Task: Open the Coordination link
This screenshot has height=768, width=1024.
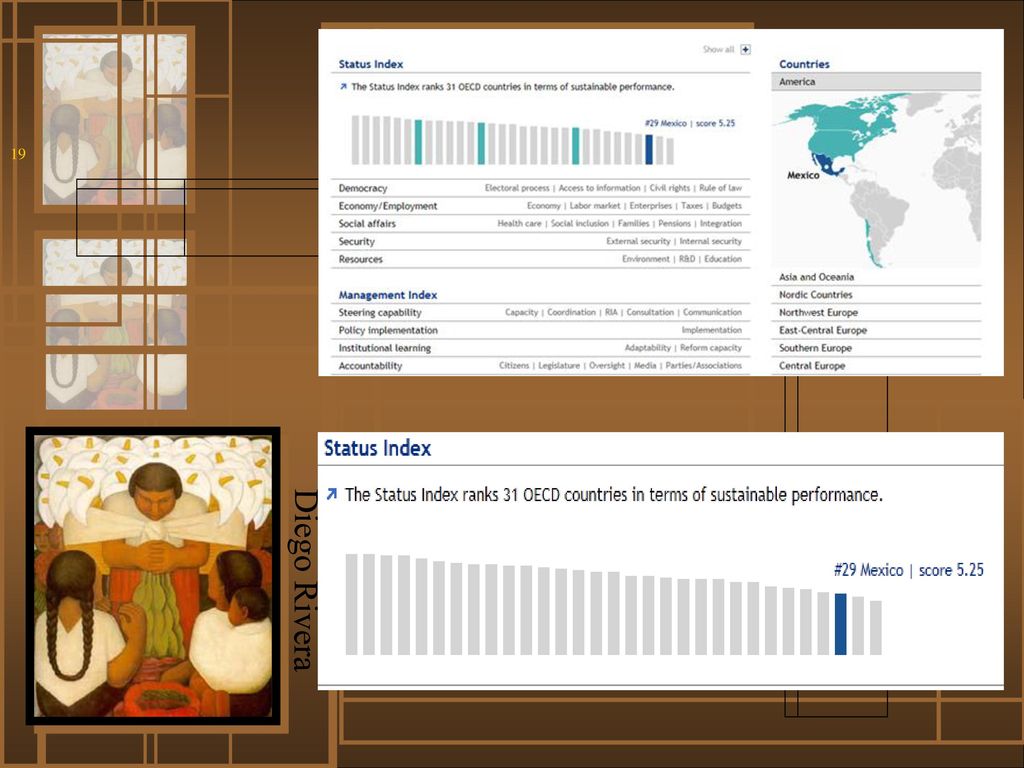Action: point(571,313)
